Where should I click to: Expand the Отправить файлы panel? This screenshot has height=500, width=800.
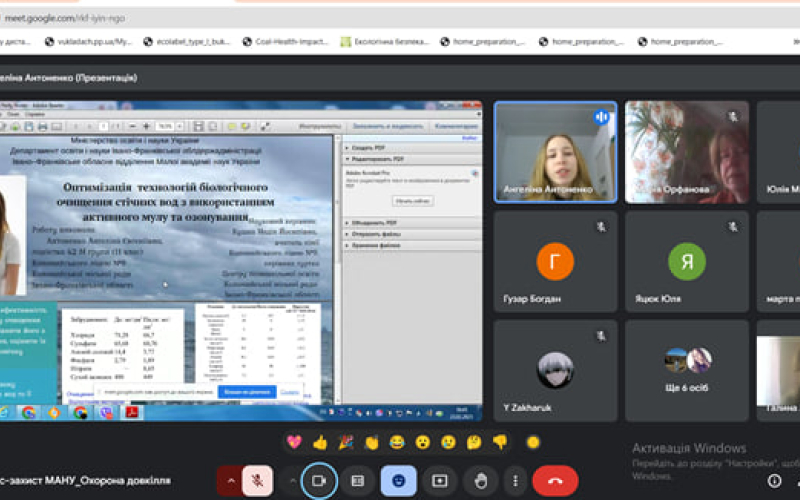pos(411,234)
